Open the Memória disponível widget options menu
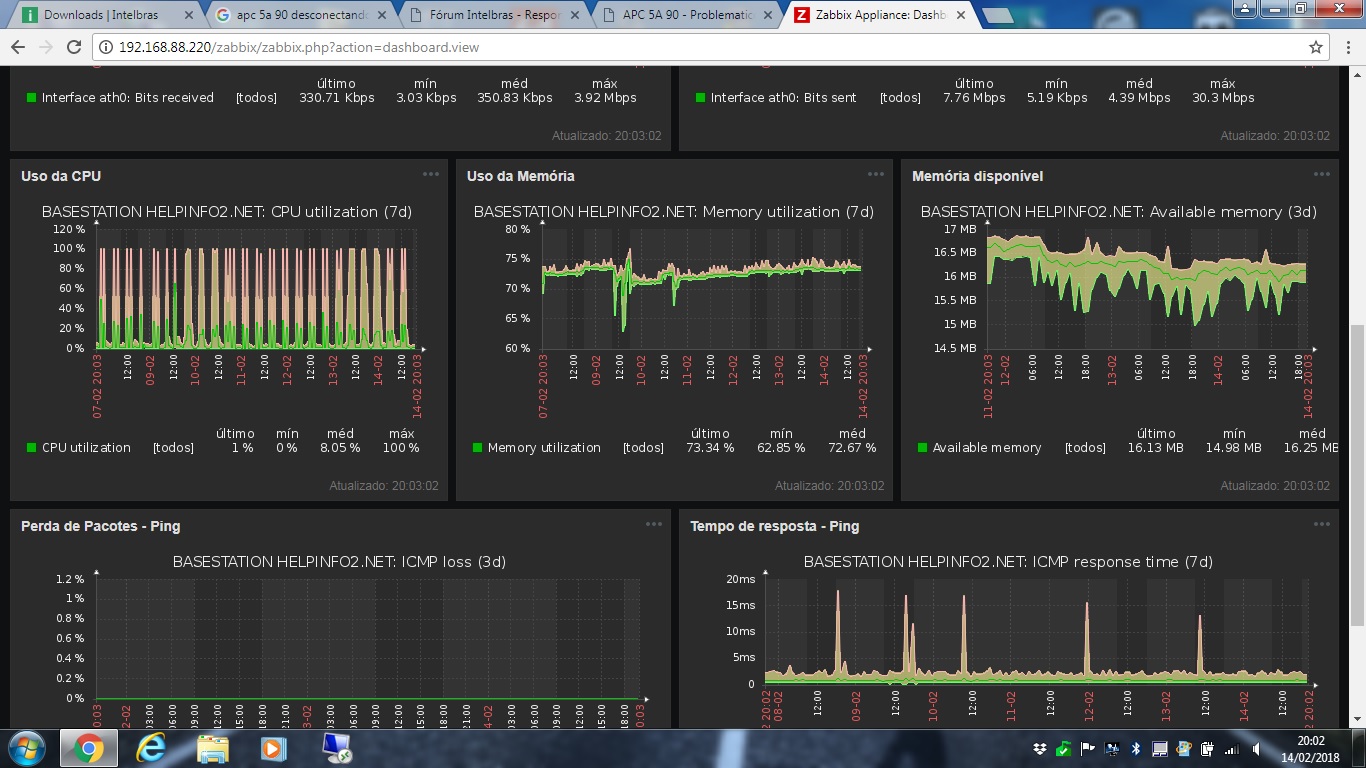The image size is (1366, 768). click(x=1322, y=174)
